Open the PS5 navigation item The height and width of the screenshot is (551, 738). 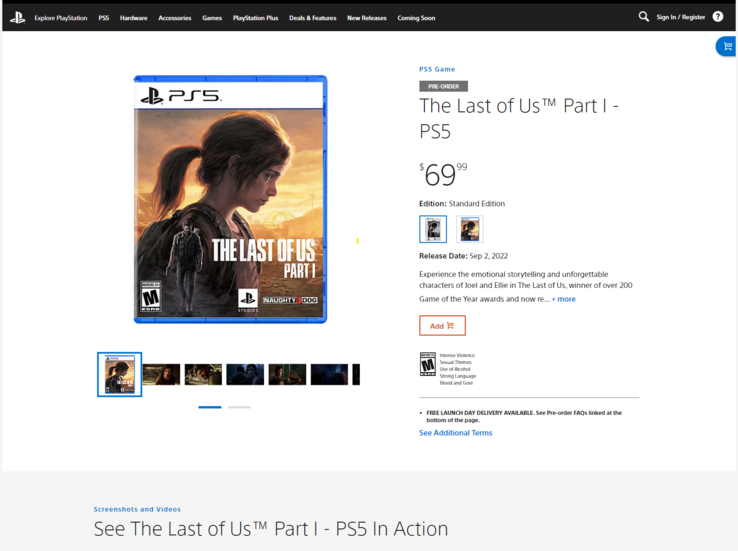click(104, 18)
